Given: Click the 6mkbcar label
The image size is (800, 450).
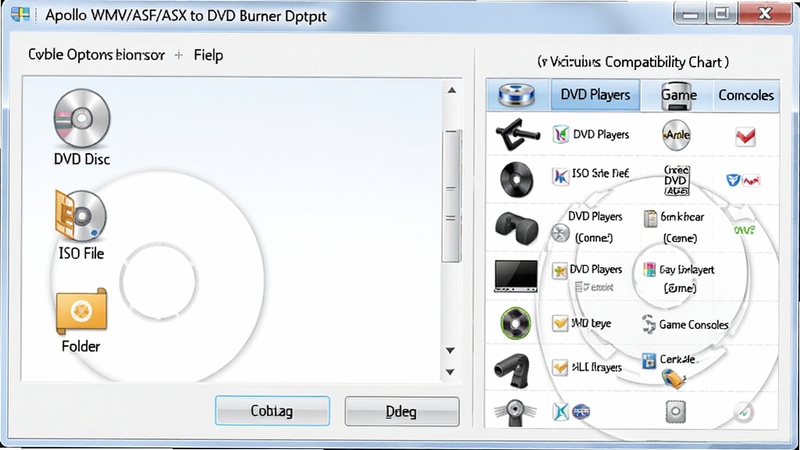Looking at the screenshot, I should click(682, 217).
